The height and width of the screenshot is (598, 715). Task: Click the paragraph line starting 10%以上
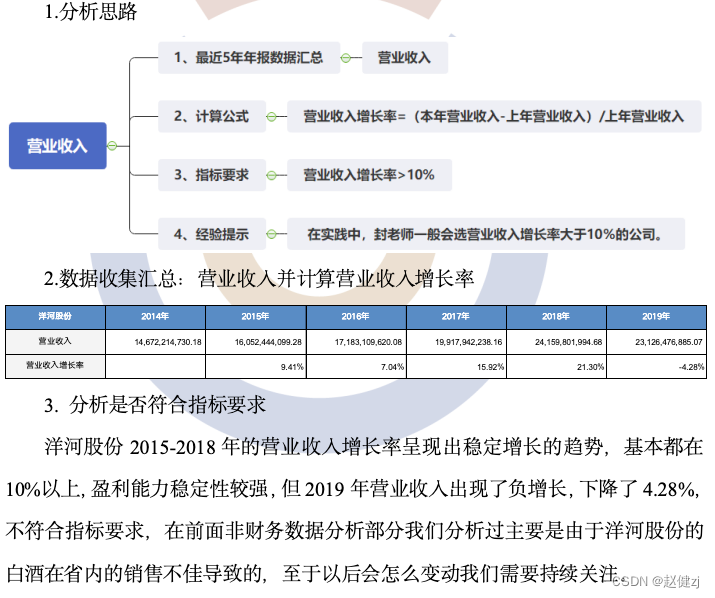click(354, 489)
